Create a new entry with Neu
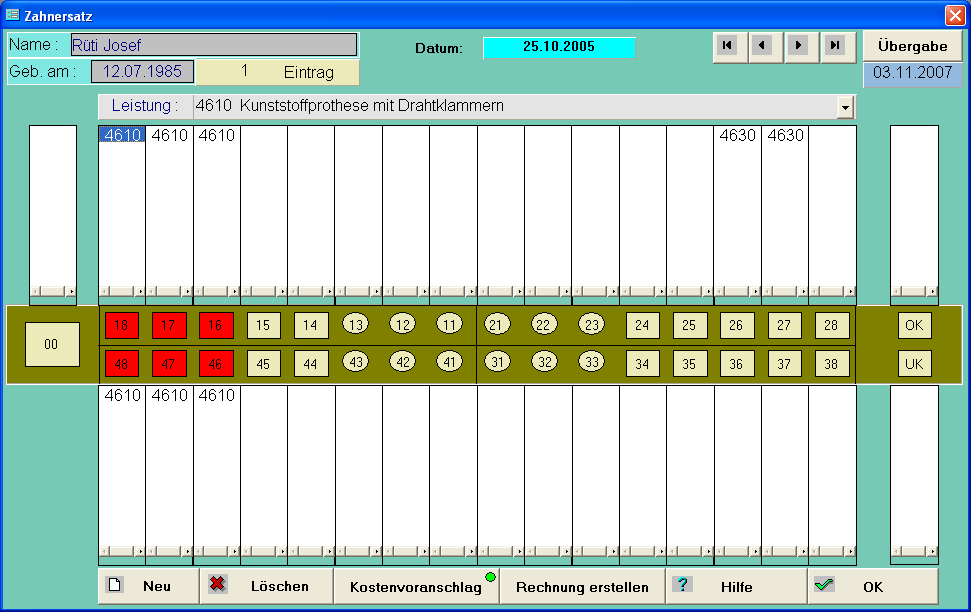The width and height of the screenshot is (971, 612). (x=148, y=587)
